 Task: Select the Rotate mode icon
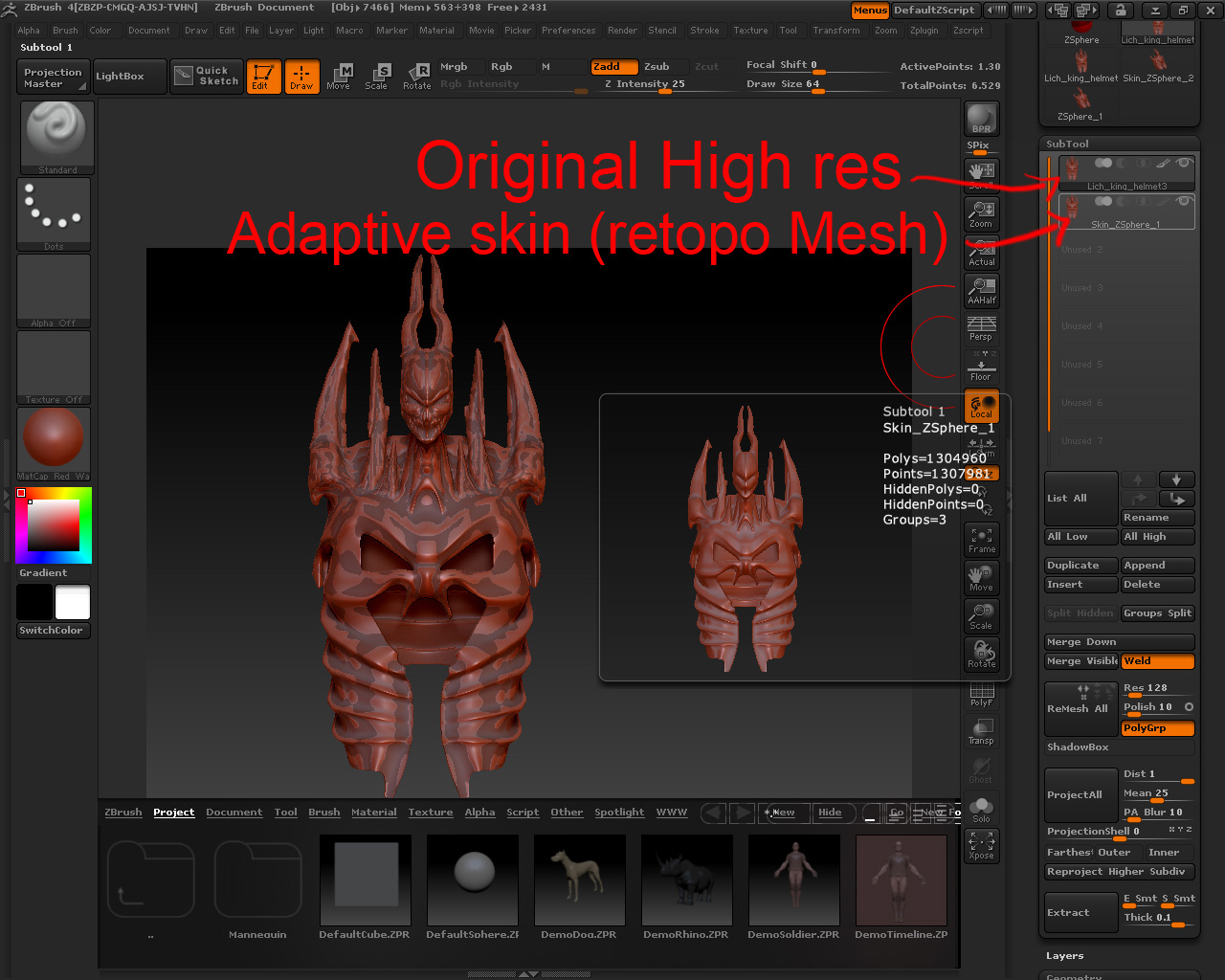pyautogui.click(x=417, y=77)
